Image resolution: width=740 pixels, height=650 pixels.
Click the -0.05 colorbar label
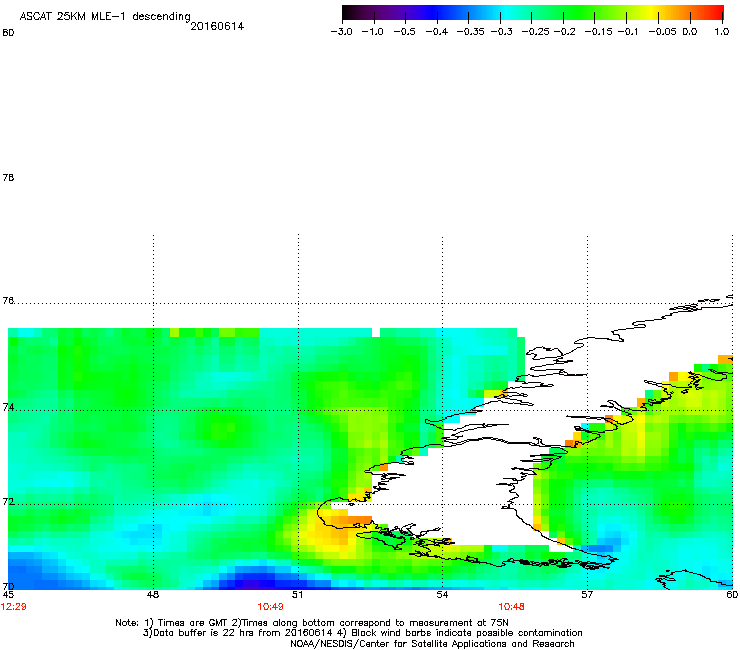coord(662,32)
